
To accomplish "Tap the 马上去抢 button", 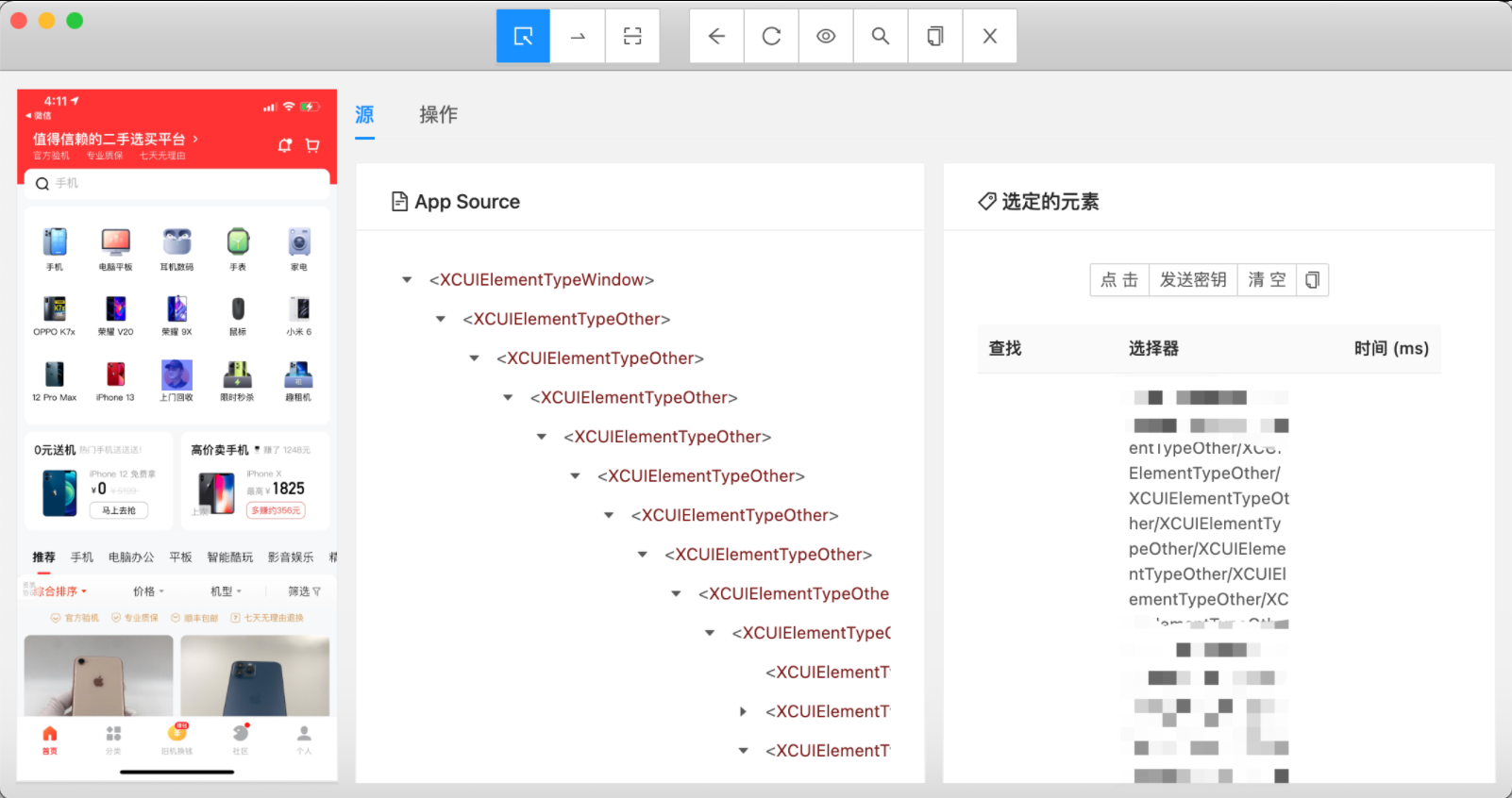I will click(119, 510).
